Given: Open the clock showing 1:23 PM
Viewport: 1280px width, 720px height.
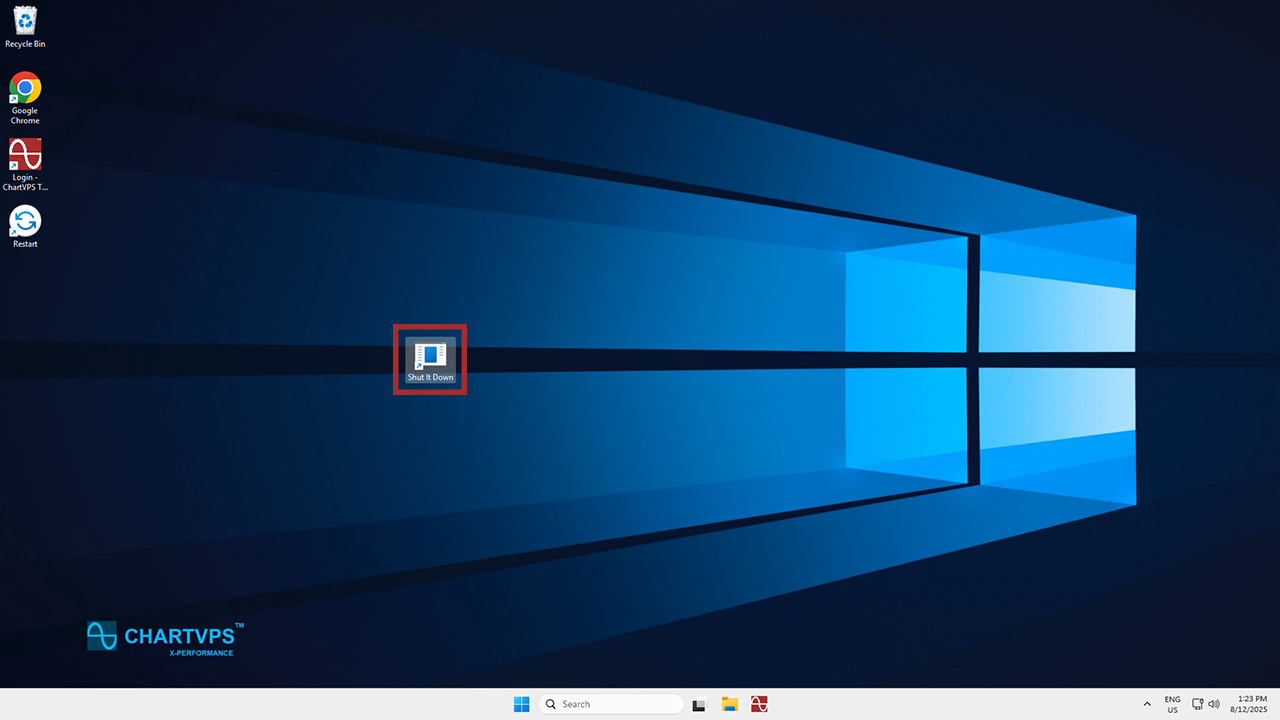Looking at the screenshot, I should coord(1252,698).
